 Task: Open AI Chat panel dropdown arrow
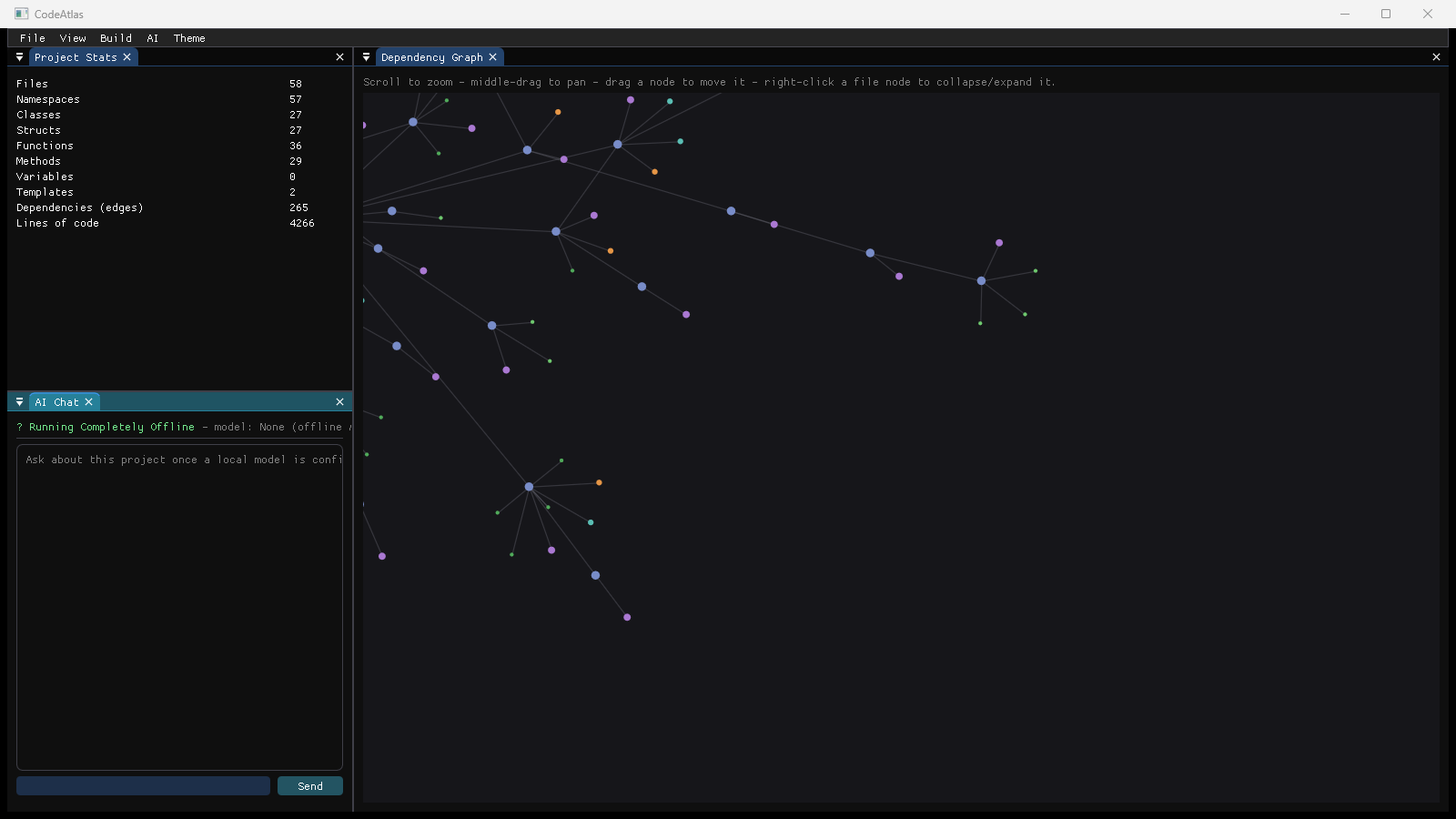point(19,402)
